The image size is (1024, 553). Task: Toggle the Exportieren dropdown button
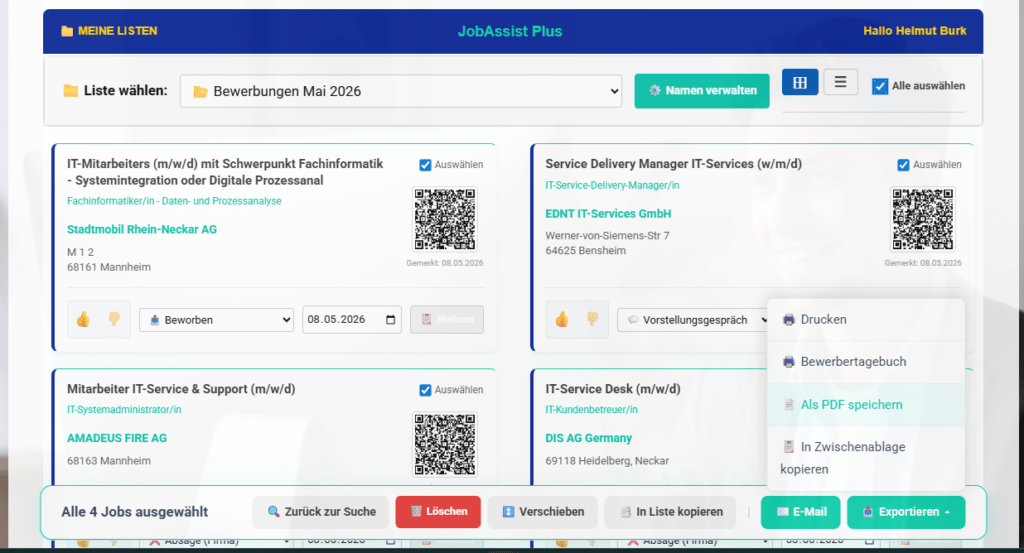[x=906, y=512]
